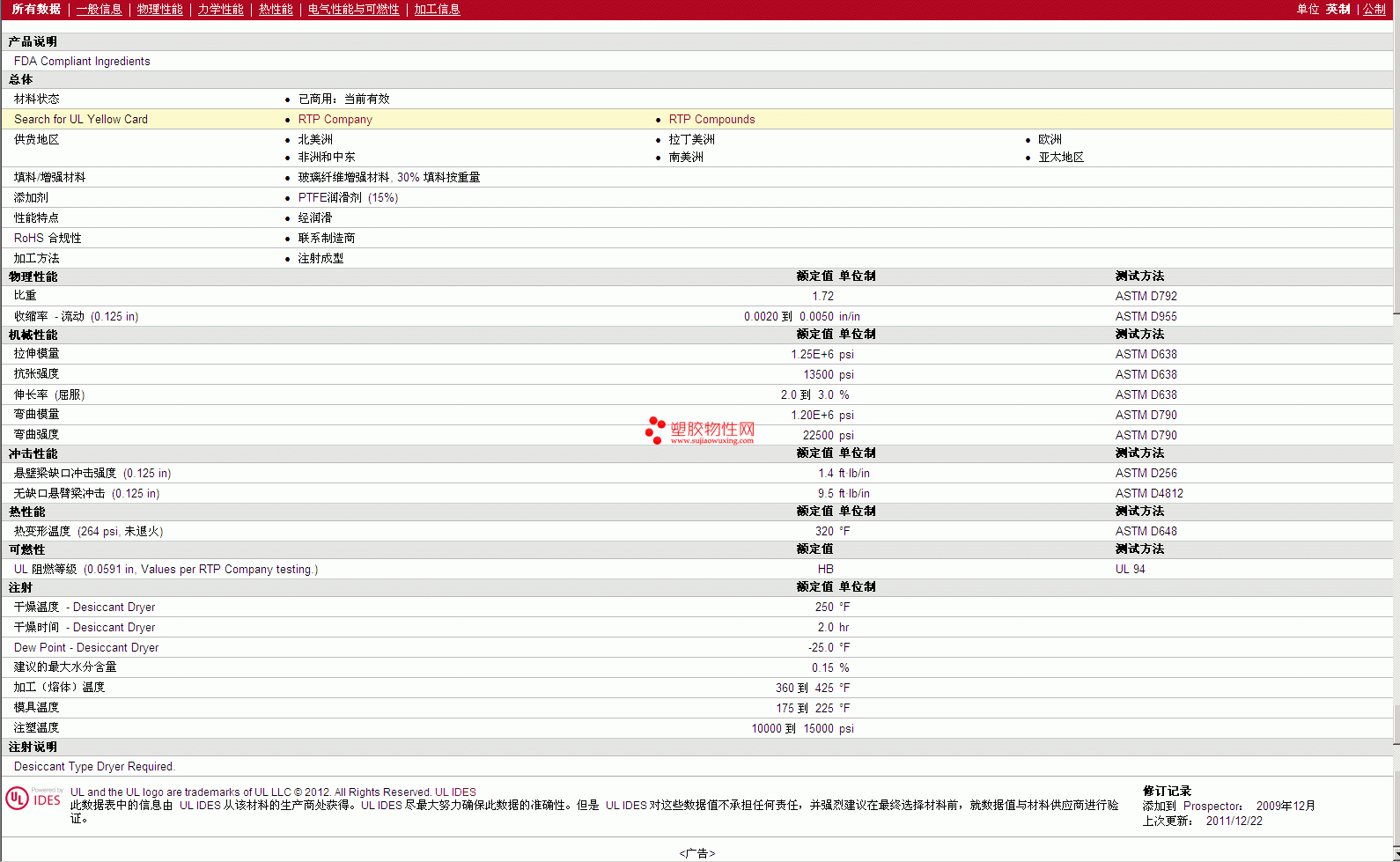
Task: Click the 悬壁梁缺口冲击强度 row label
Action: [92, 473]
